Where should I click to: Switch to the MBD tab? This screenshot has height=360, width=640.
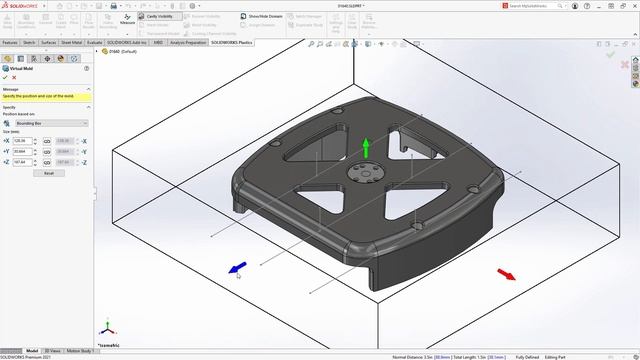[158, 42]
